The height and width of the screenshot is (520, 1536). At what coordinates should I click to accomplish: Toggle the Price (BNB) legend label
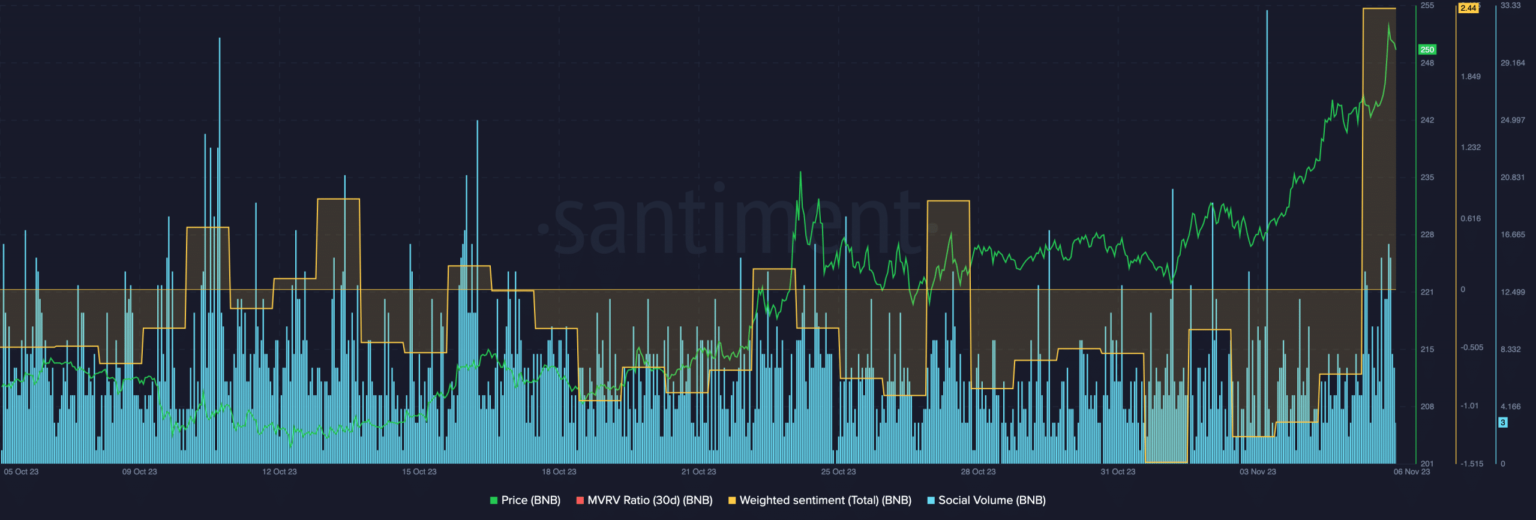coord(531,500)
